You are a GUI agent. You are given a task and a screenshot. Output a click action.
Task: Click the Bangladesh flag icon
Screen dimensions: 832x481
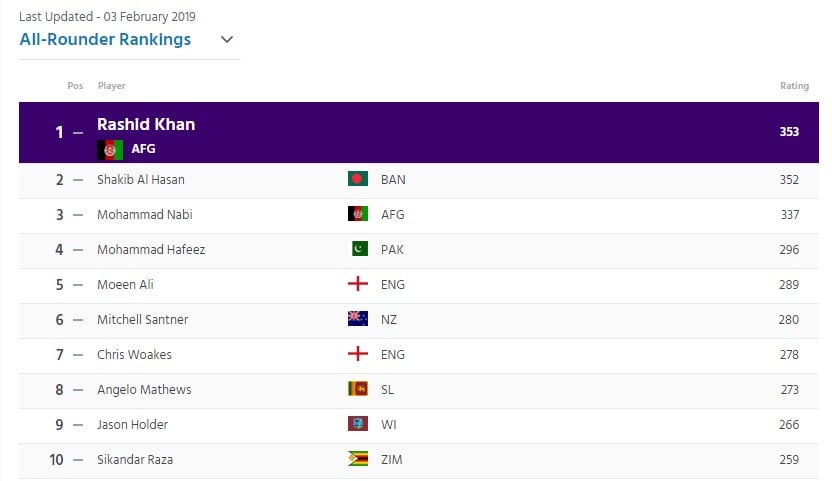point(358,178)
